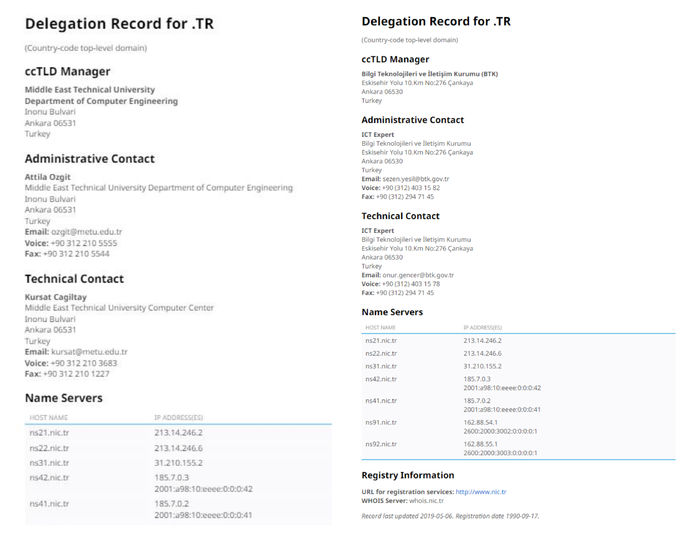Select IPv6 address '2600:2000:3003:0:0:0:0:1'

[500, 453]
